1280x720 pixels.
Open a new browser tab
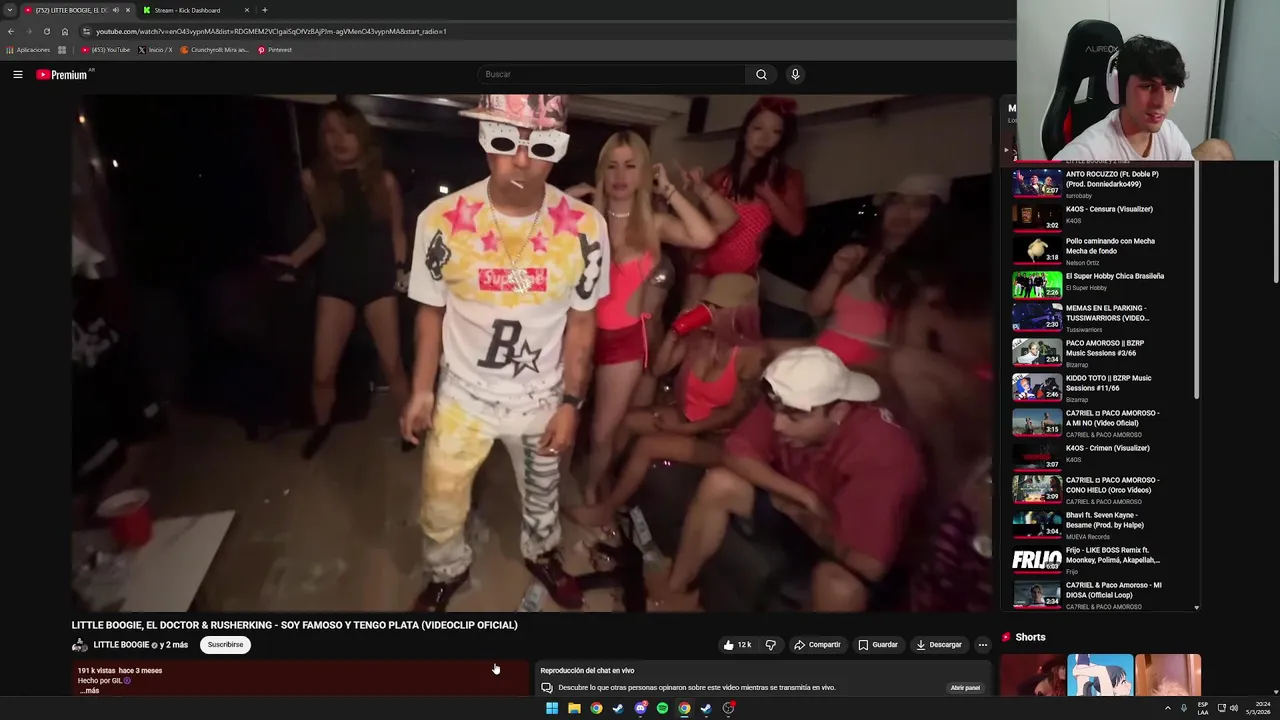point(264,10)
